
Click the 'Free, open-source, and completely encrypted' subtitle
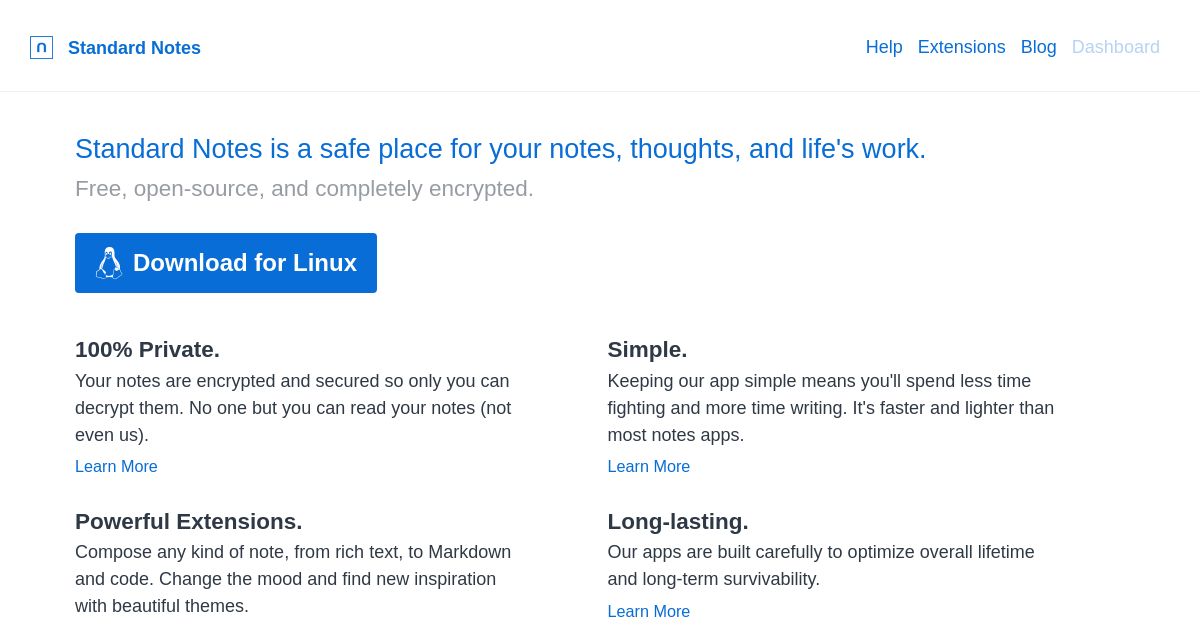(x=304, y=189)
